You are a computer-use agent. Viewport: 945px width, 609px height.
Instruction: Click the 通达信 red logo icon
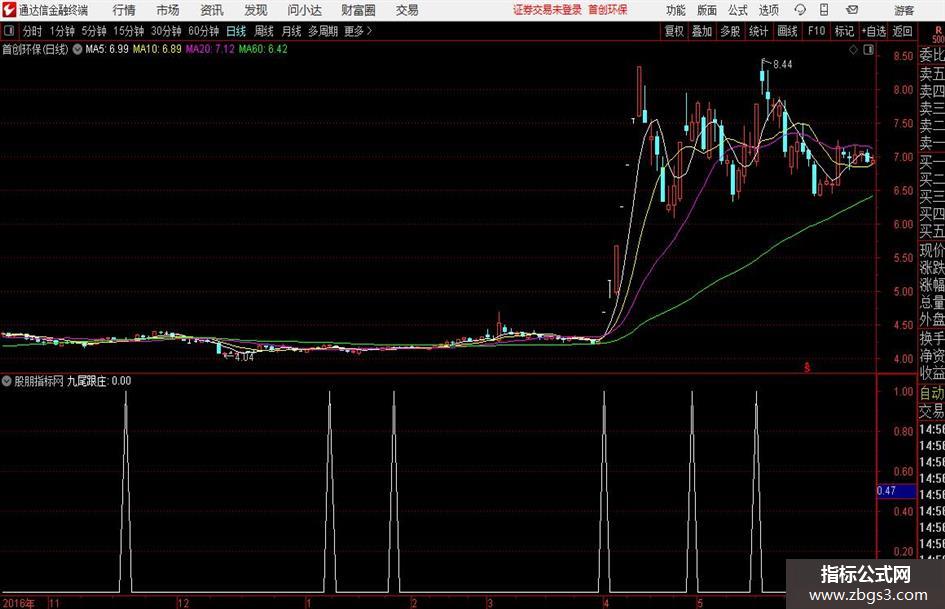click(x=8, y=10)
